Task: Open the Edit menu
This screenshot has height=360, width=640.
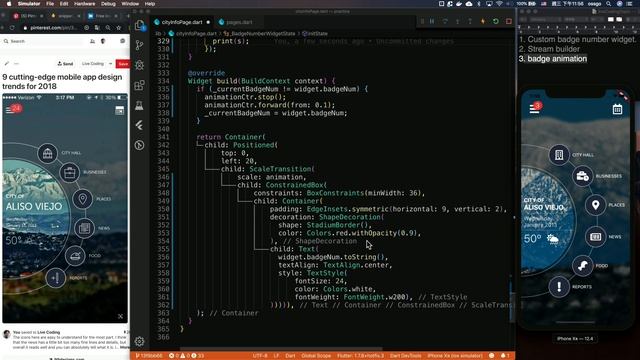Action: pyautogui.click(x=64, y=4)
